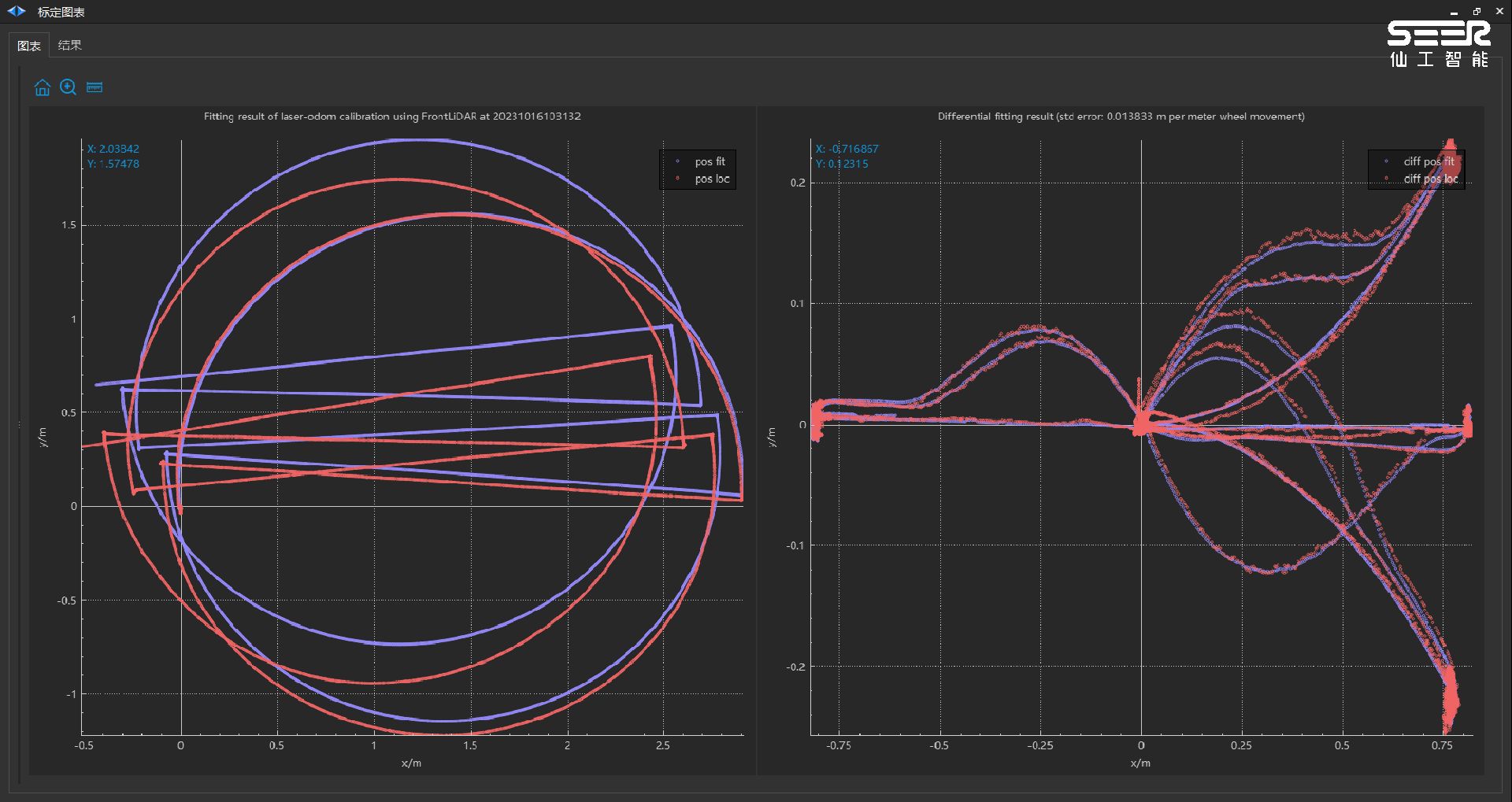The image size is (1512, 802).
Task: Click the right plot's X/Y coordinate readout
Action: (x=847, y=156)
